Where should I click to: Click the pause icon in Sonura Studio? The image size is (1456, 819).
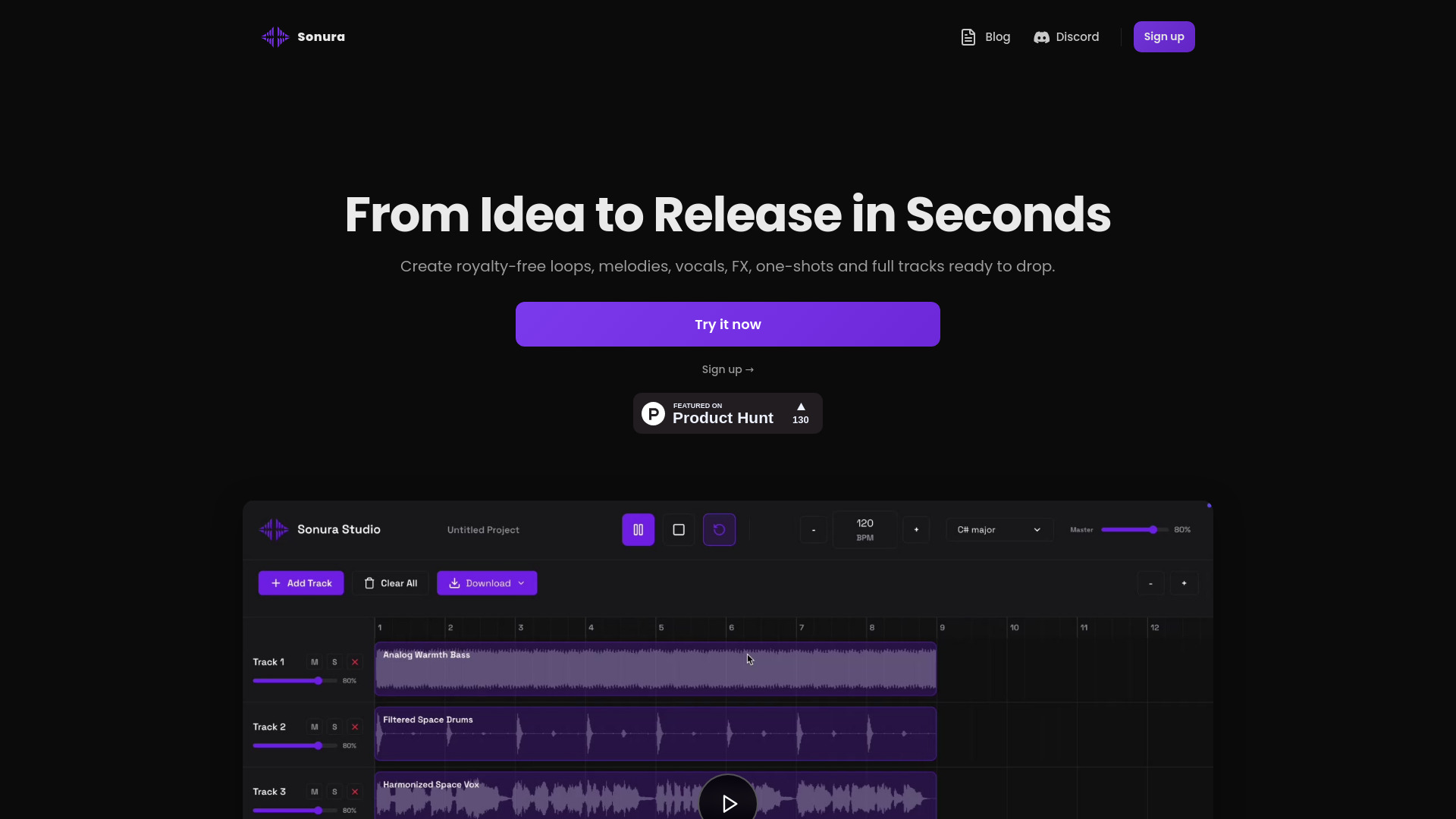pyautogui.click(x=638, y=530)
